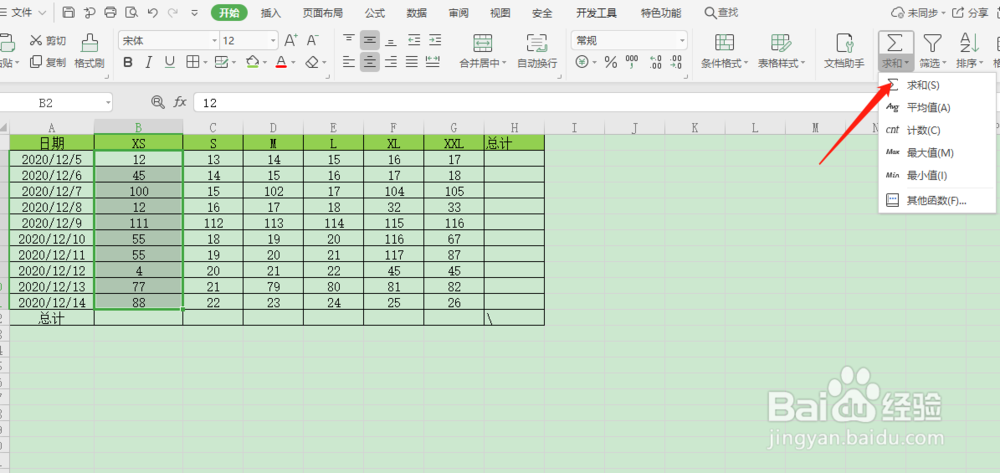The width and height of the screenshot is (1000, 473).
Task: Switch to the Page Layout (页面布局) tab
Action: tap(322, 13)
